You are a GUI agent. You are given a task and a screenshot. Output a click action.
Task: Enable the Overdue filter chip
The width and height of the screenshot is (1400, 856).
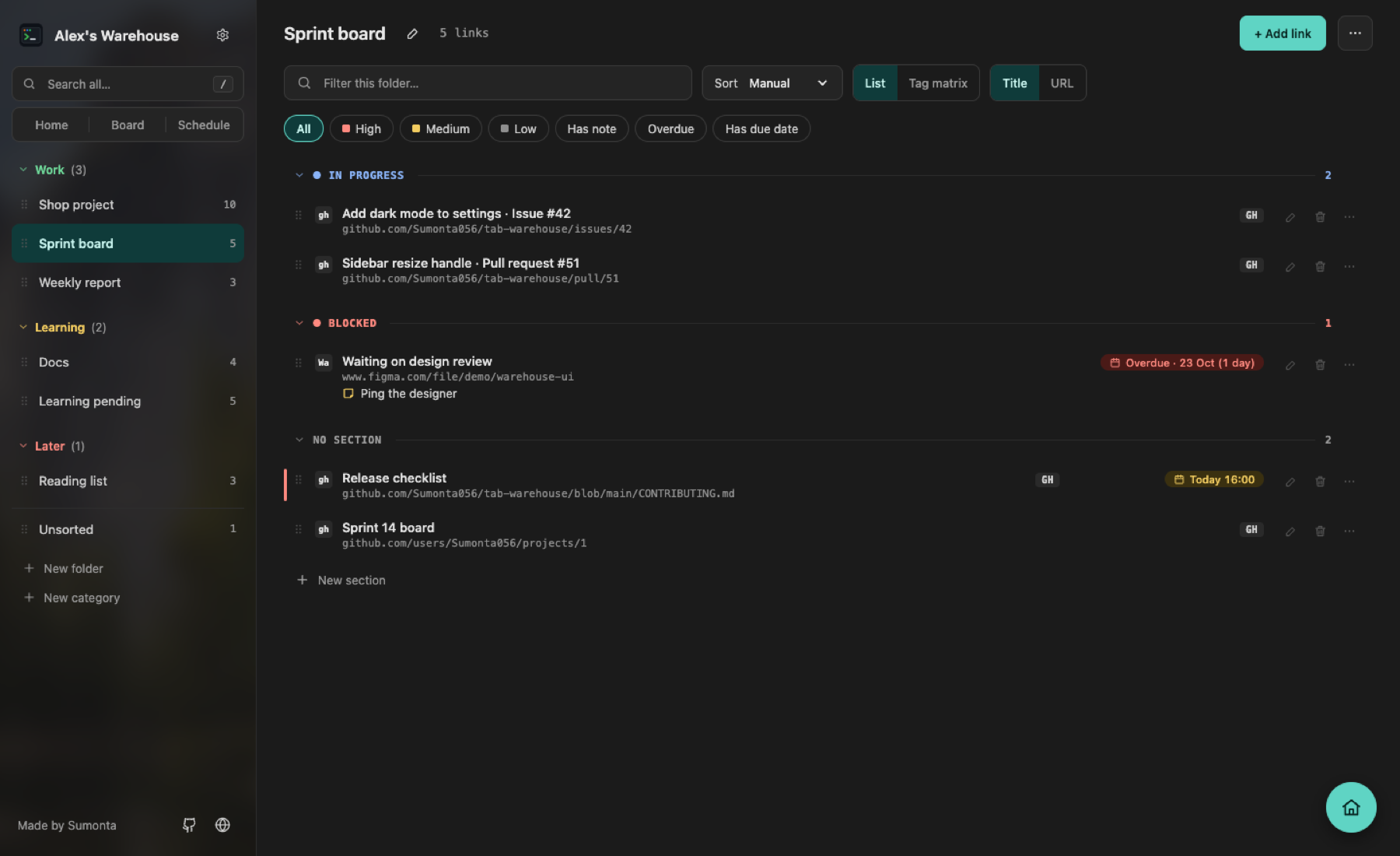[670, 129]
